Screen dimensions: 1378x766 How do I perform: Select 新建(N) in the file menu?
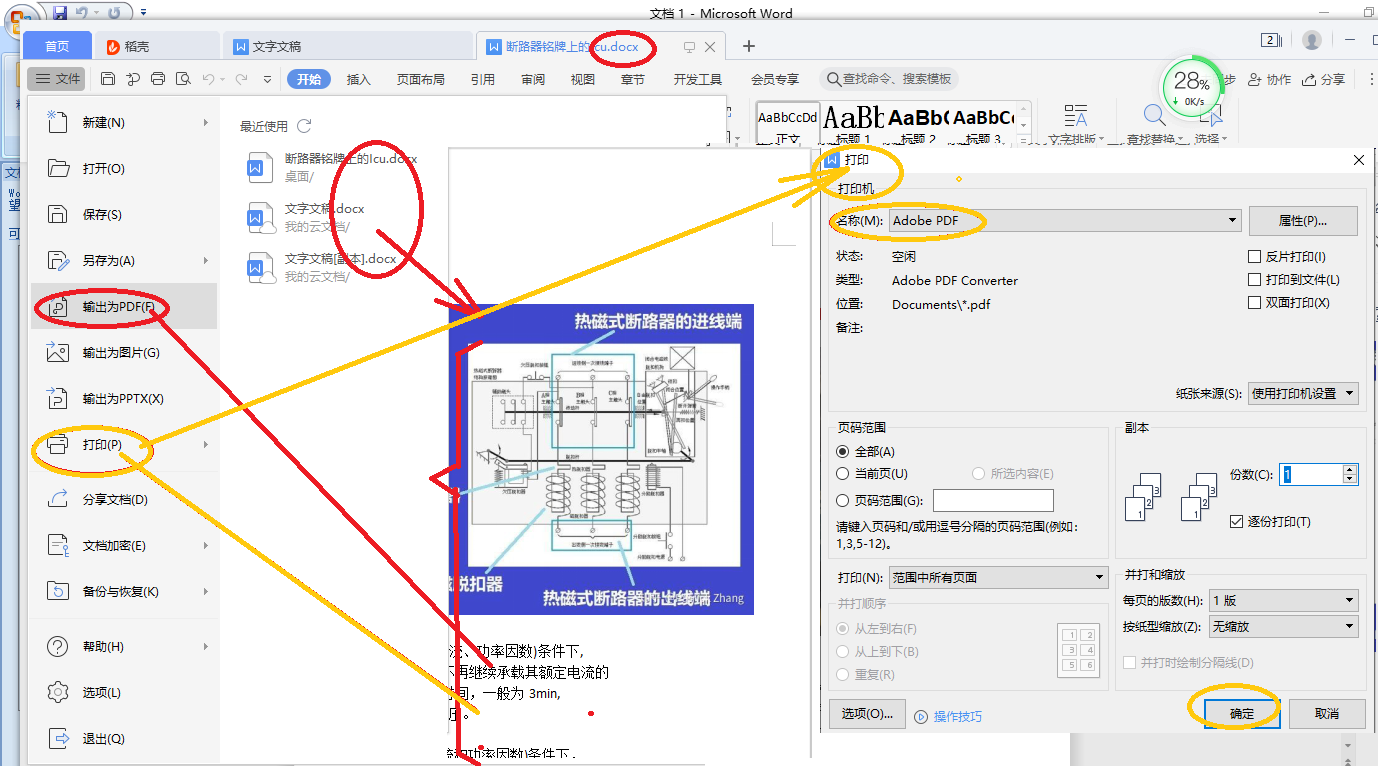pos(124,122)
